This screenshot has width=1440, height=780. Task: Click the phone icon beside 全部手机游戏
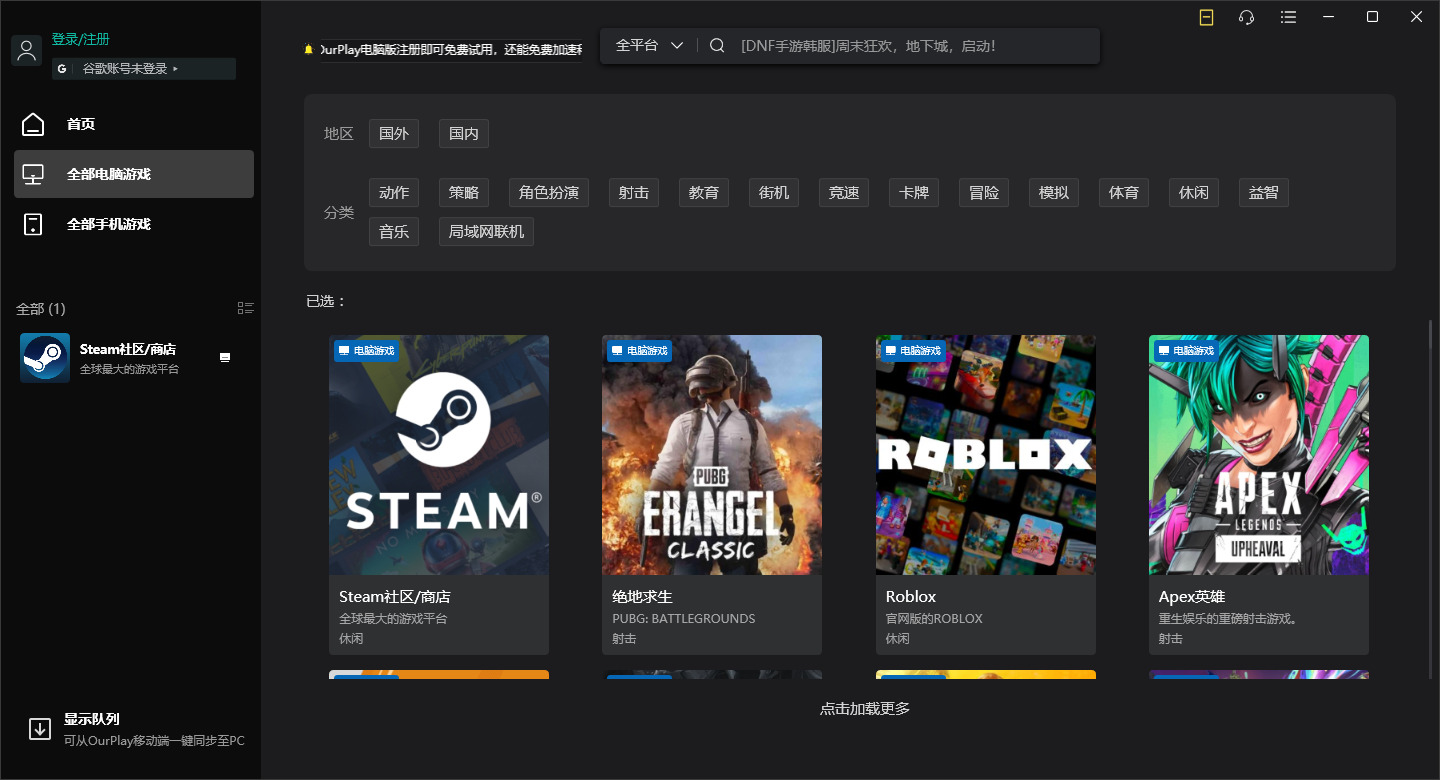point(33,223)
